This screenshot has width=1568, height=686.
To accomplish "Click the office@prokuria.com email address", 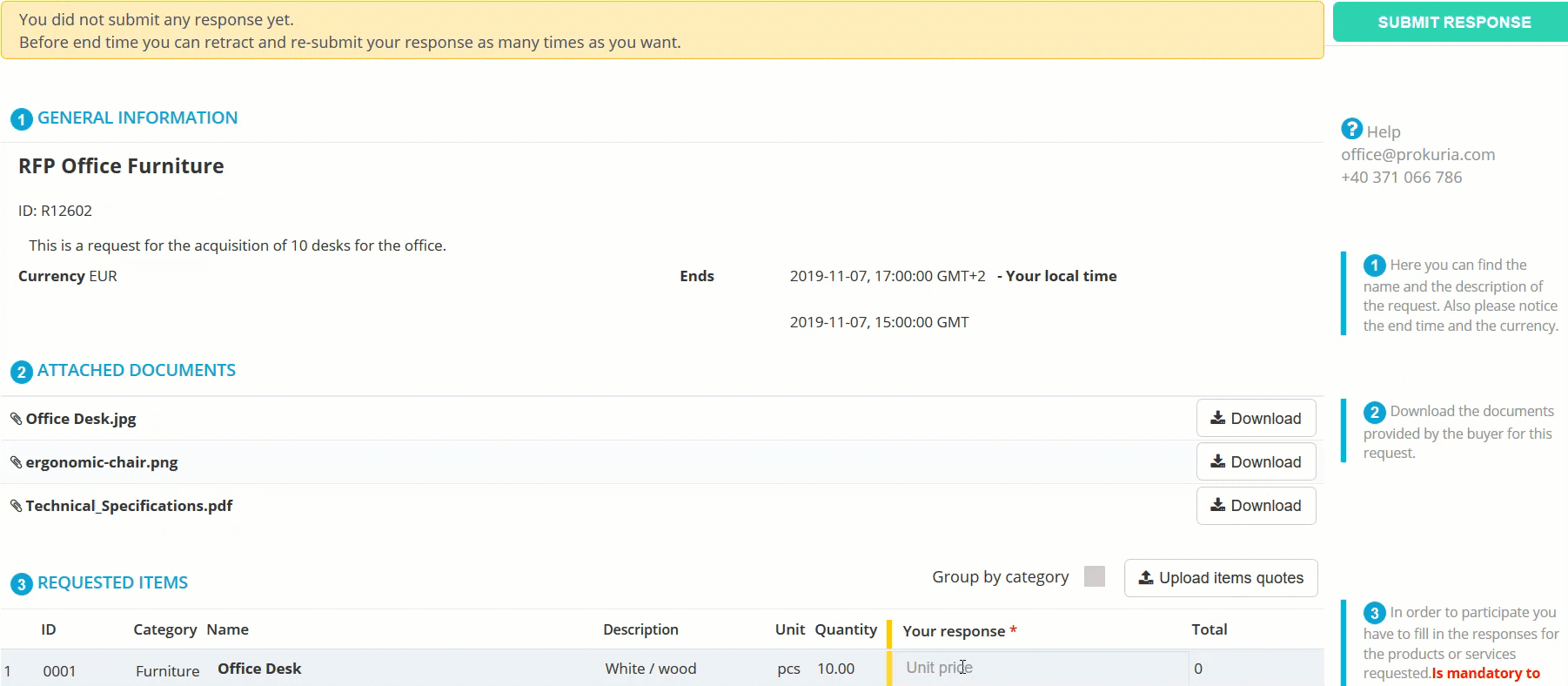I will [1417, 154].
